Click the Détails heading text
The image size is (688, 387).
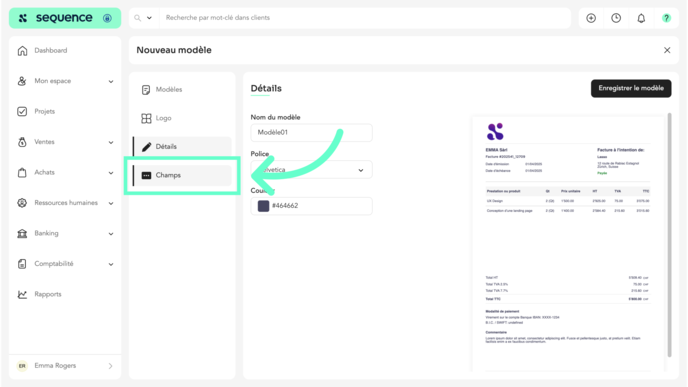[x=266, y=88]
